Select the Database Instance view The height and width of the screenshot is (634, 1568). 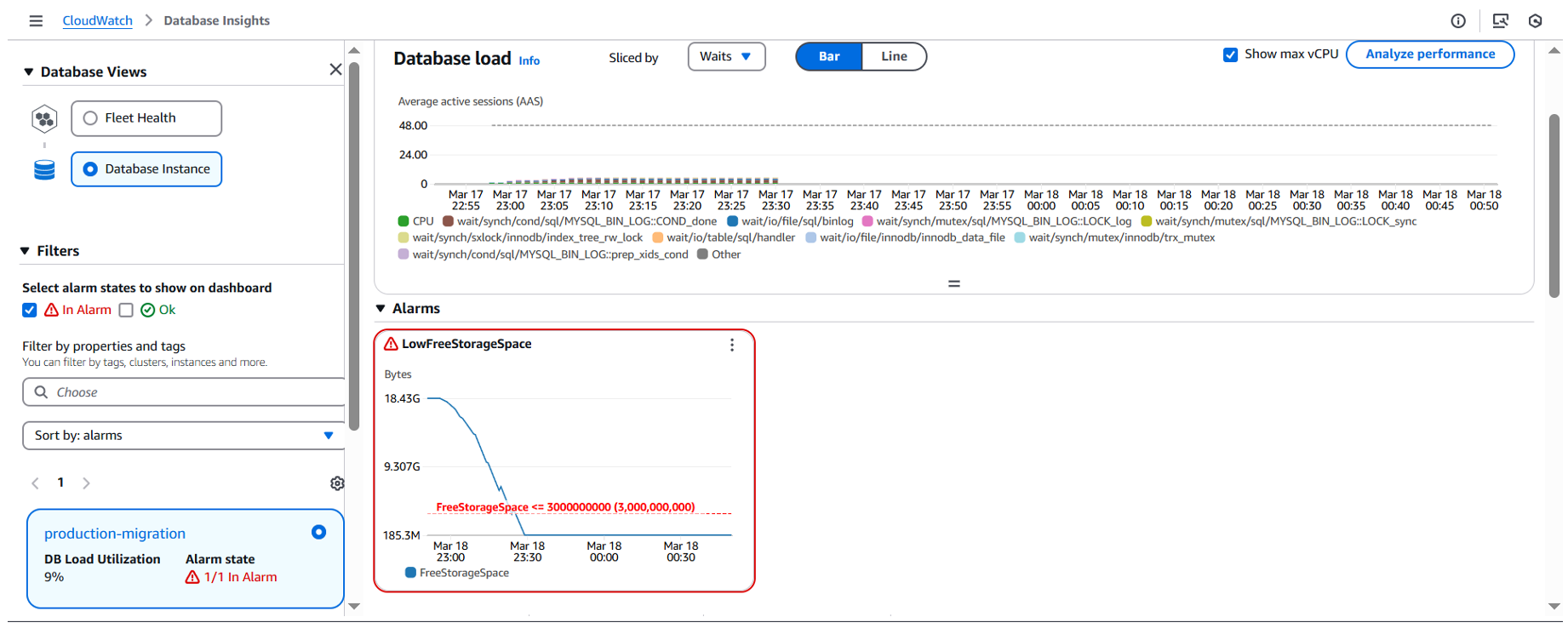[146, 169]
